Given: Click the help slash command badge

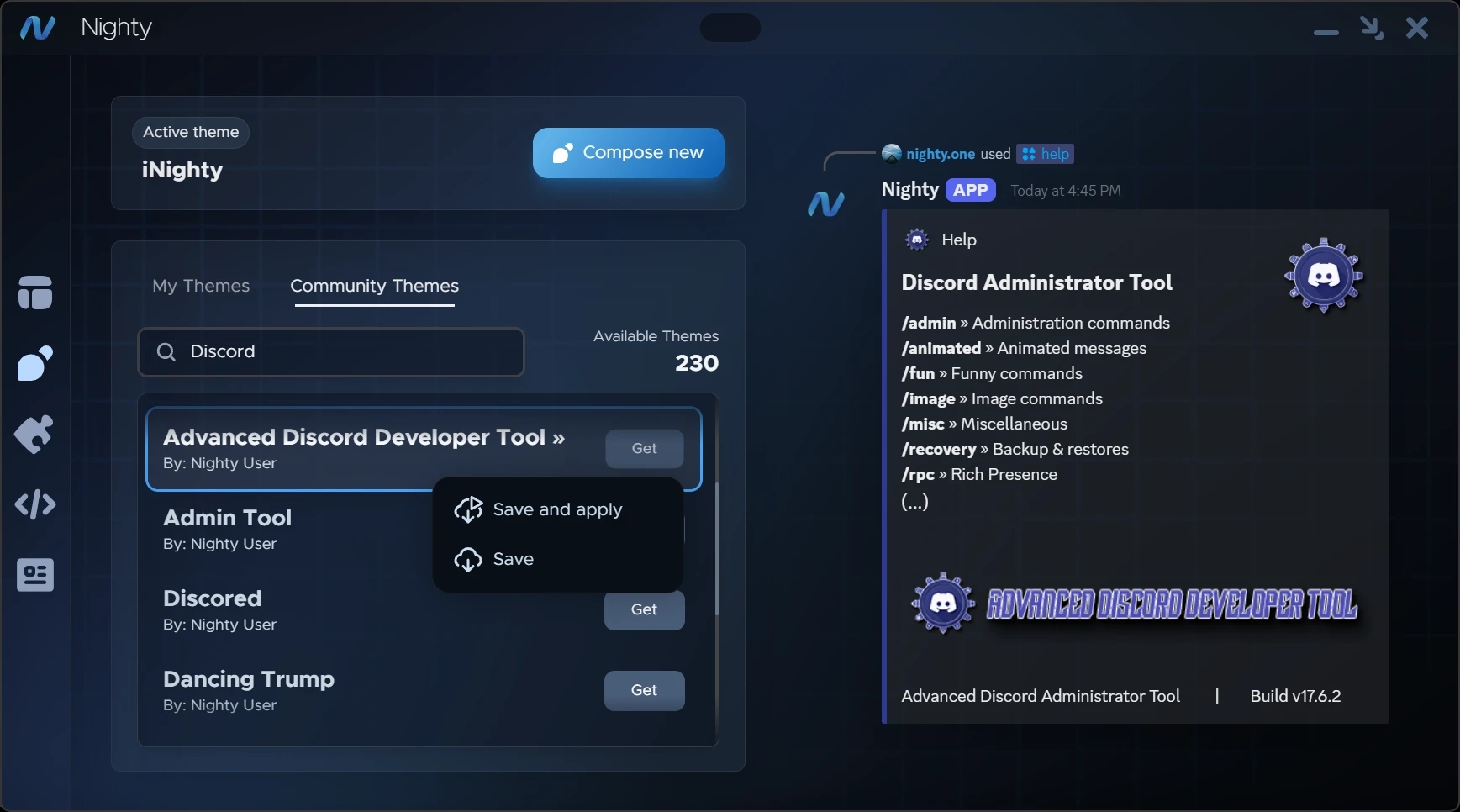Looking at the screenshot, I should point(1046,154).
